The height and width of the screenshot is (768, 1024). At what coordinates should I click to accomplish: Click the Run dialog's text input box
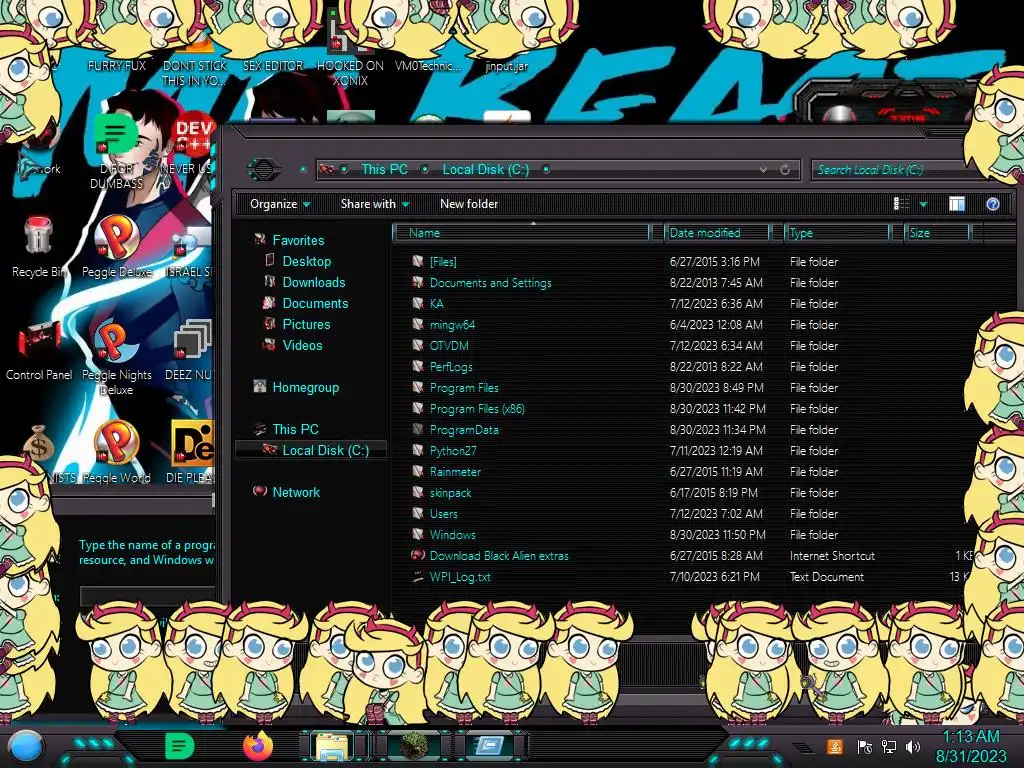[148, 596]
